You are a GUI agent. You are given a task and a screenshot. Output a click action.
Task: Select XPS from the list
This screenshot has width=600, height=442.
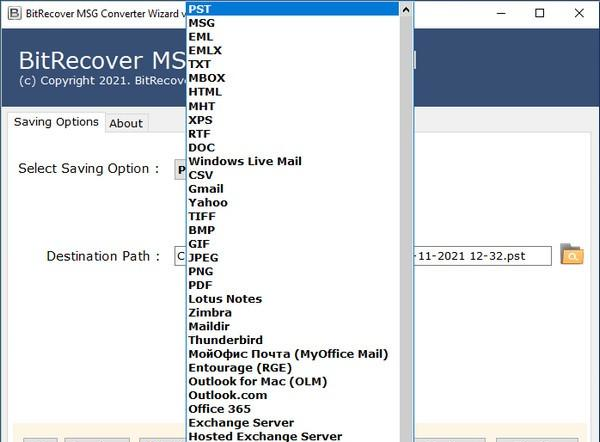pos(293,120)
